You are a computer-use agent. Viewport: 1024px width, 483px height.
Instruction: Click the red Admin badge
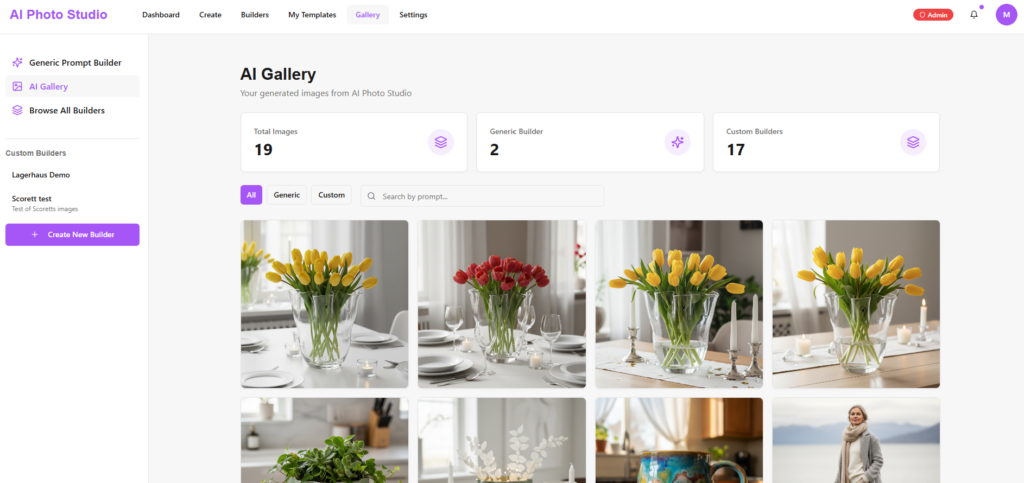click(933, 14)
